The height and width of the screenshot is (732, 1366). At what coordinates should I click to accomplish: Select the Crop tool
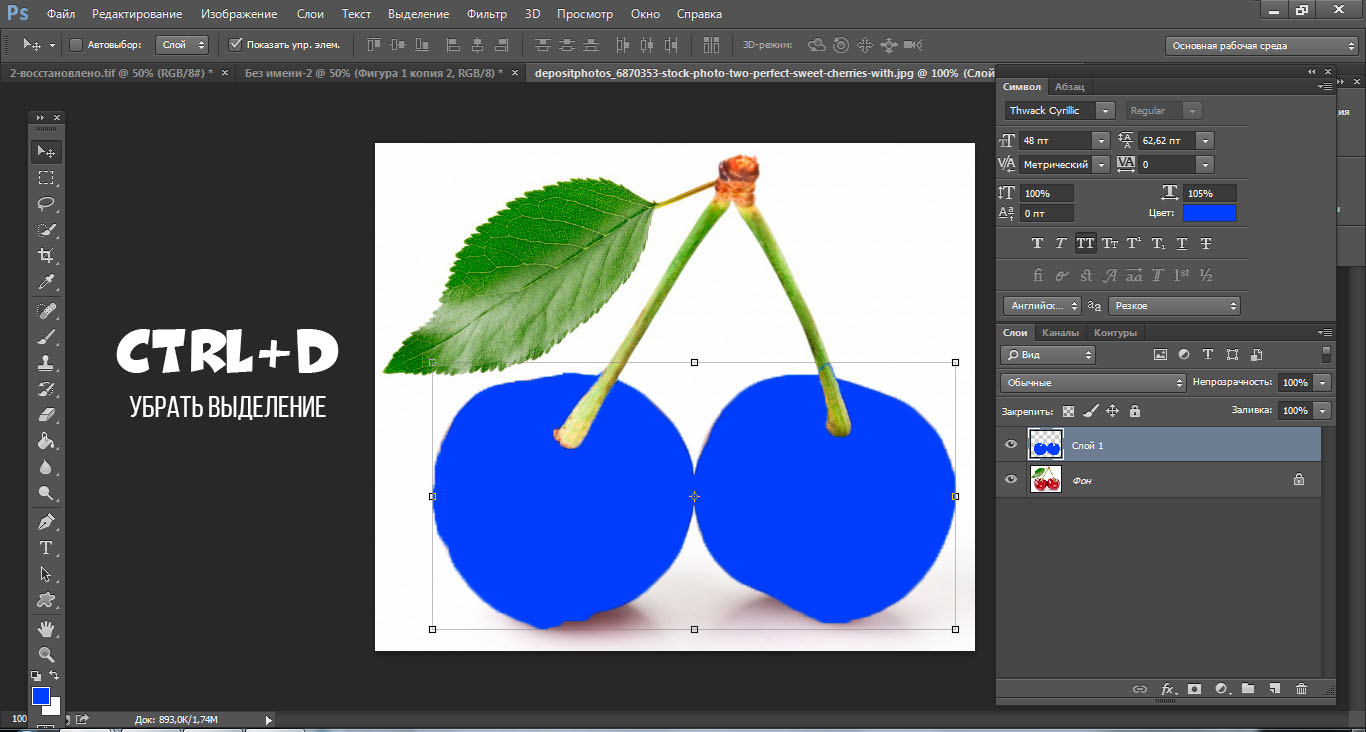coord(46,256)
